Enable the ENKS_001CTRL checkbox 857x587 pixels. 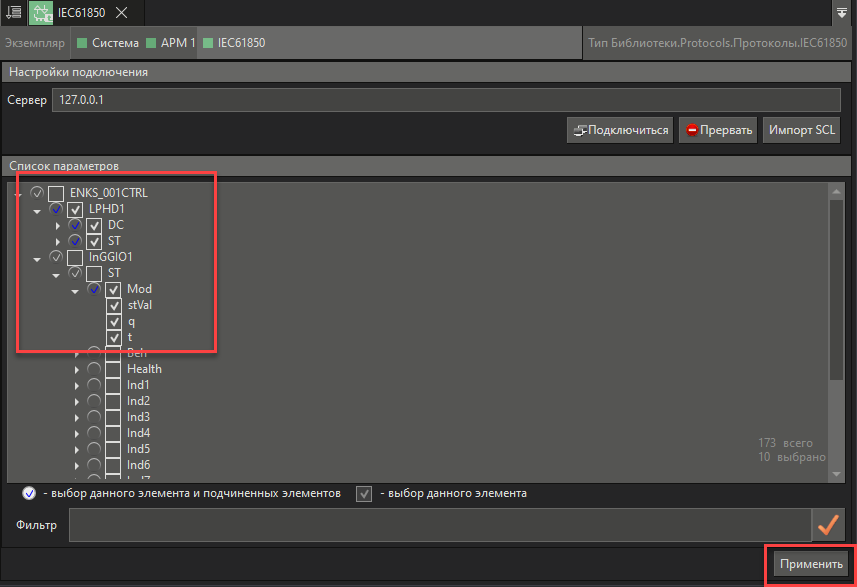point(56,192)
